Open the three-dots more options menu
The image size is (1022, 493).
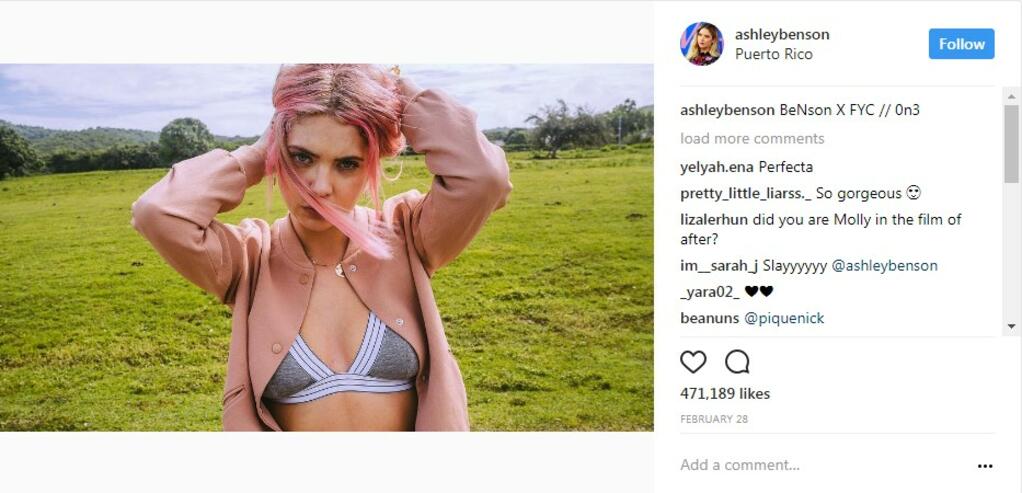point(985,466)
